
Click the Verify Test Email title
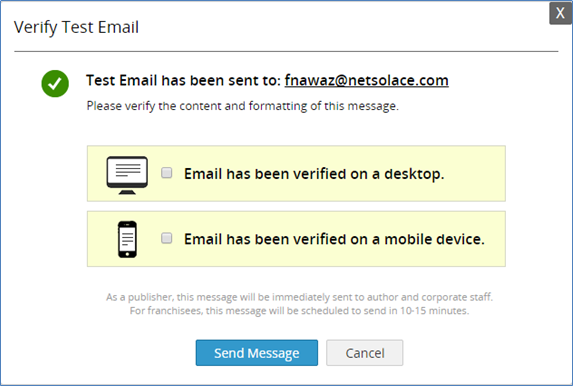76,27
